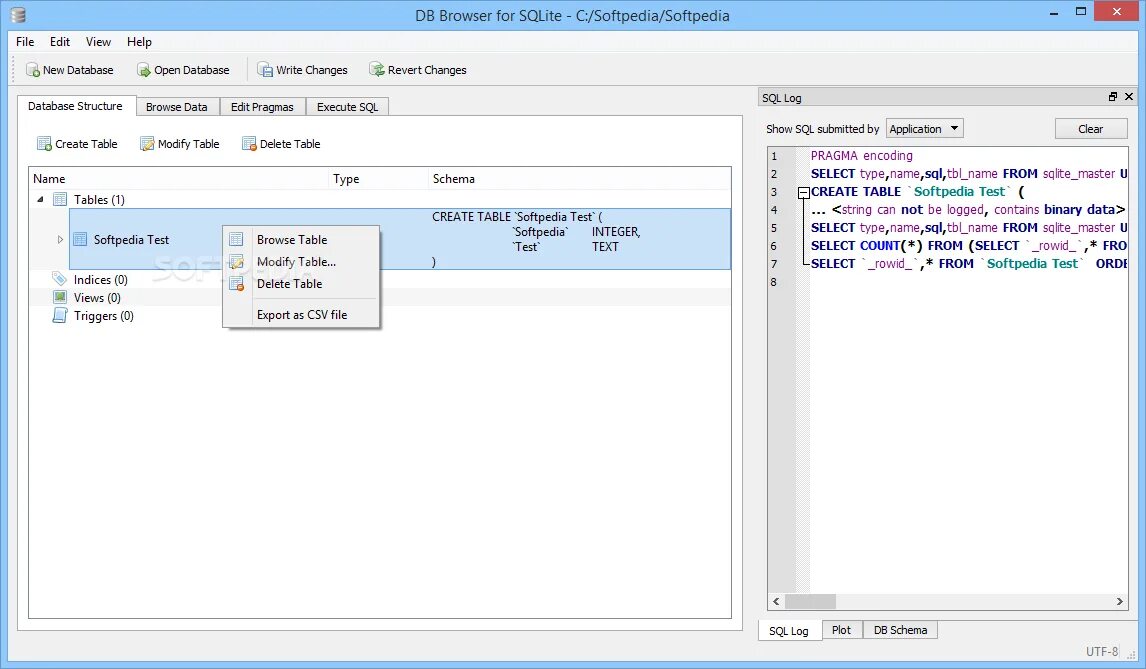Choose Delete Table from context menu
The height and width of the screenshot is (669, 1146).
[x=301, y=284]
